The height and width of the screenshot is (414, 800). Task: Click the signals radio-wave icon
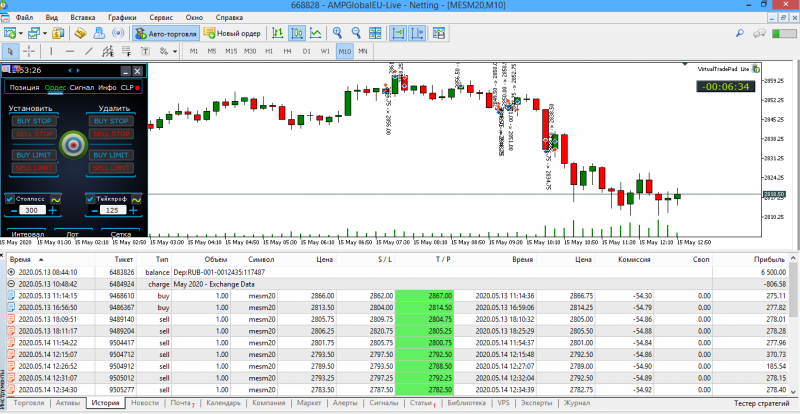tap(118, 33)
